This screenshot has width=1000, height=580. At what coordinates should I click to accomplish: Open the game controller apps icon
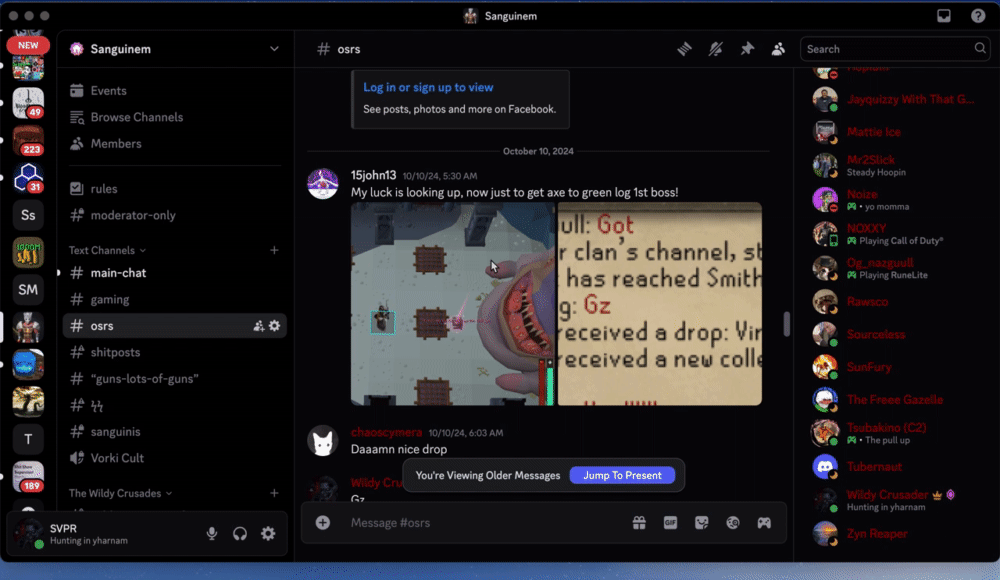tap(764, 523)
